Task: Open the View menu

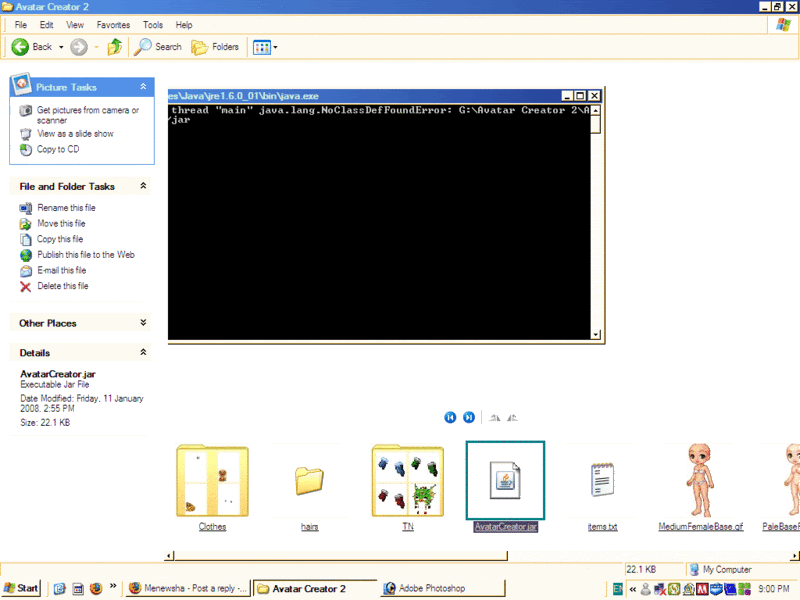Action: point(75,24)
